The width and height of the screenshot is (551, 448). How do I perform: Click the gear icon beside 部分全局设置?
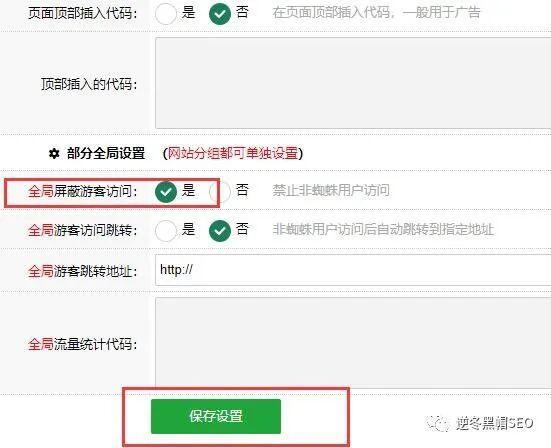(x=54, y=154)
